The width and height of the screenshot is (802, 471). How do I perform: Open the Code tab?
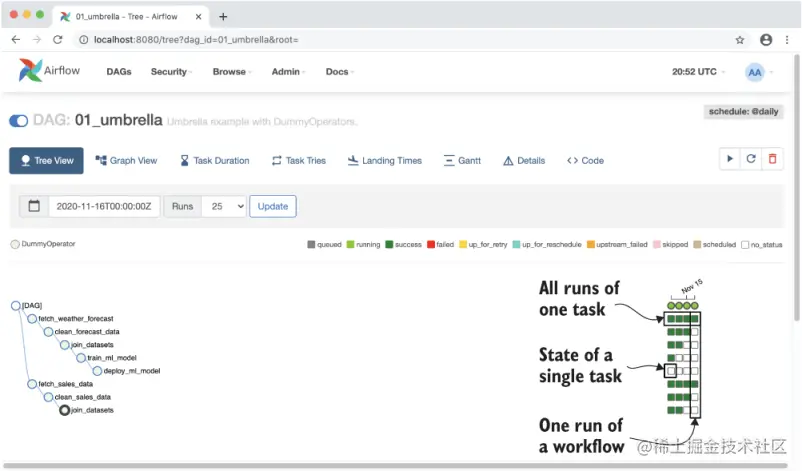[x=586, y=161]
